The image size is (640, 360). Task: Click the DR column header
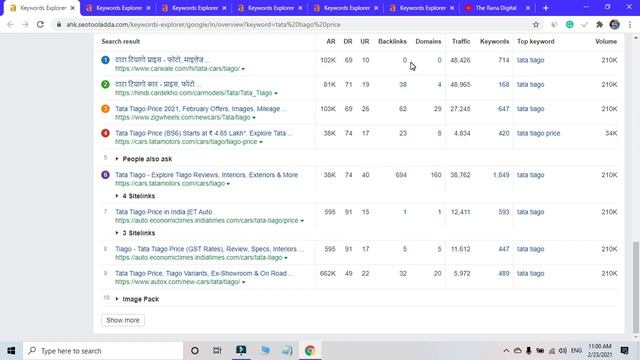click(x=348, y=41)
